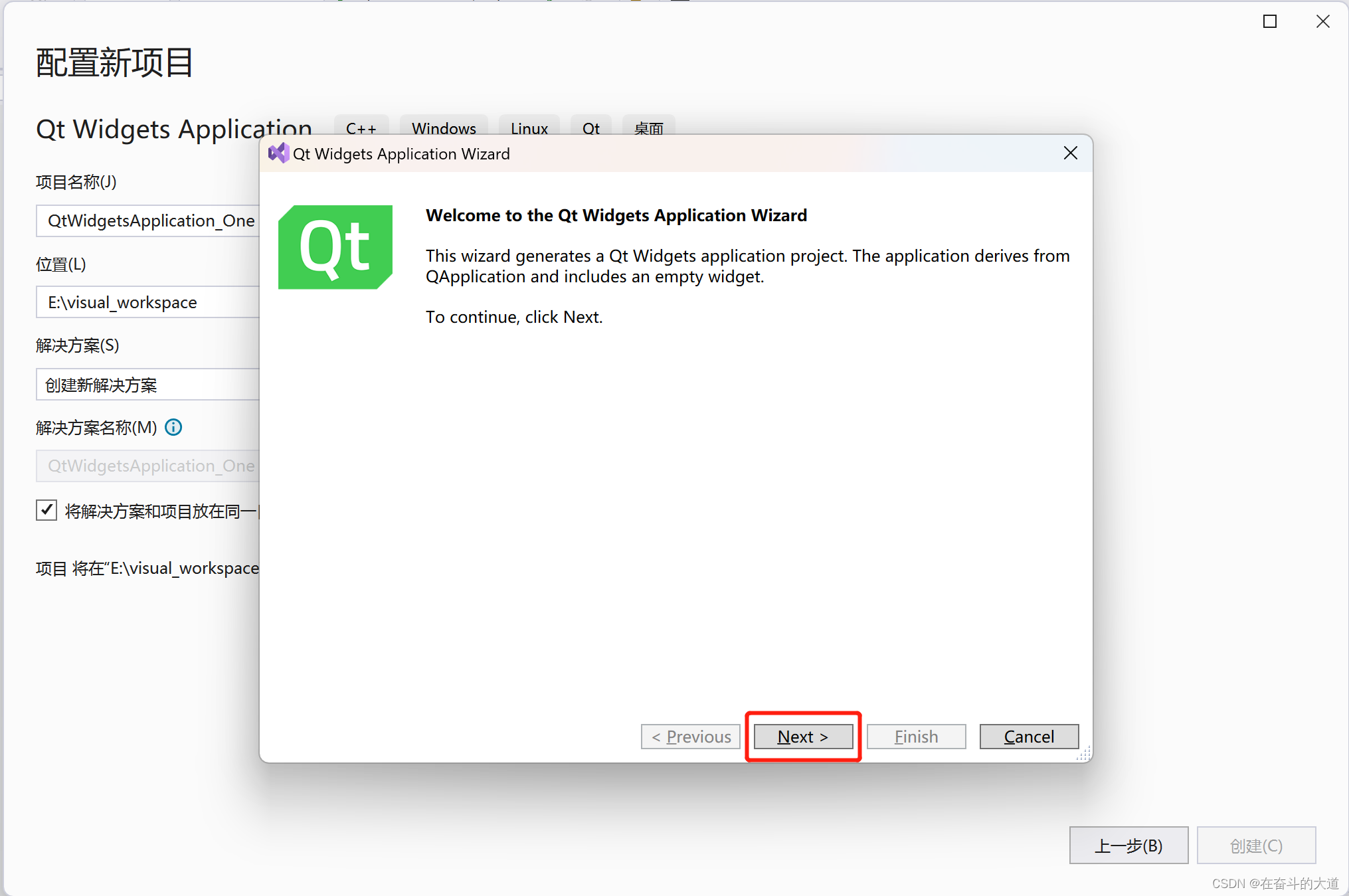Close the configure new project window
The image size is (1349, 896).
point(1322,22)
